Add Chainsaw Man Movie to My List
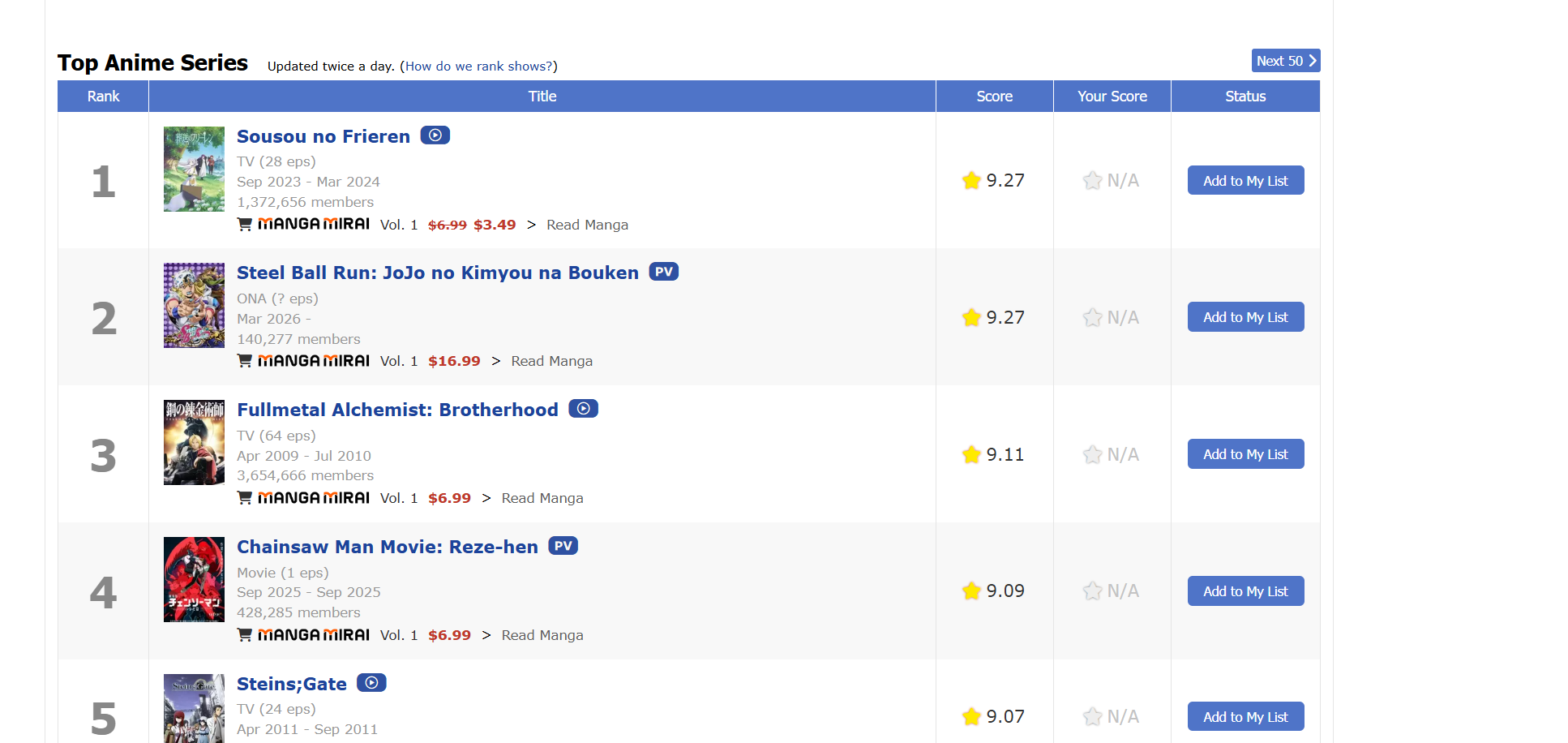The width and height of the screenshot is (1568, 743). [x=1245, y=591]
